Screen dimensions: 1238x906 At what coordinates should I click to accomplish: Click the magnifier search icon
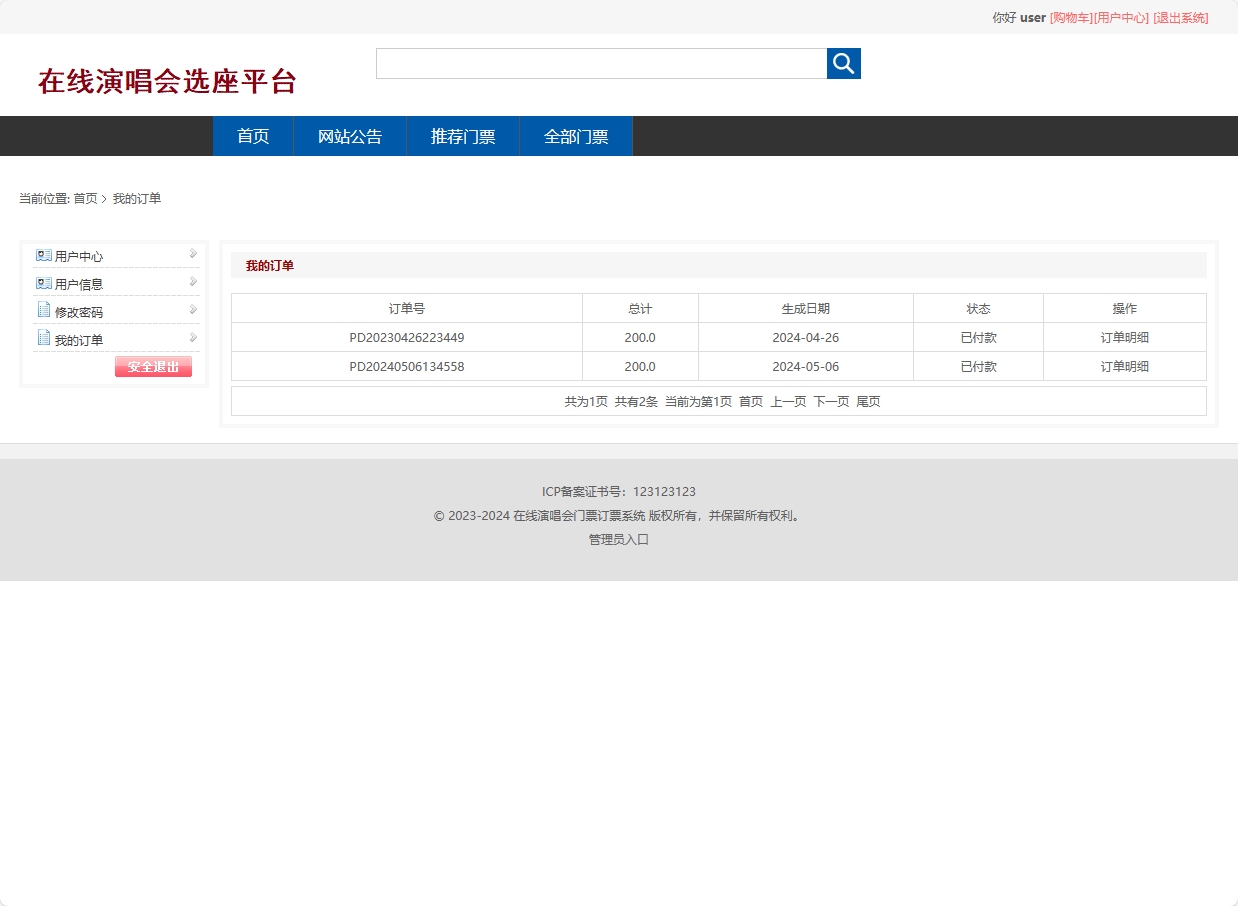point(842,63)
